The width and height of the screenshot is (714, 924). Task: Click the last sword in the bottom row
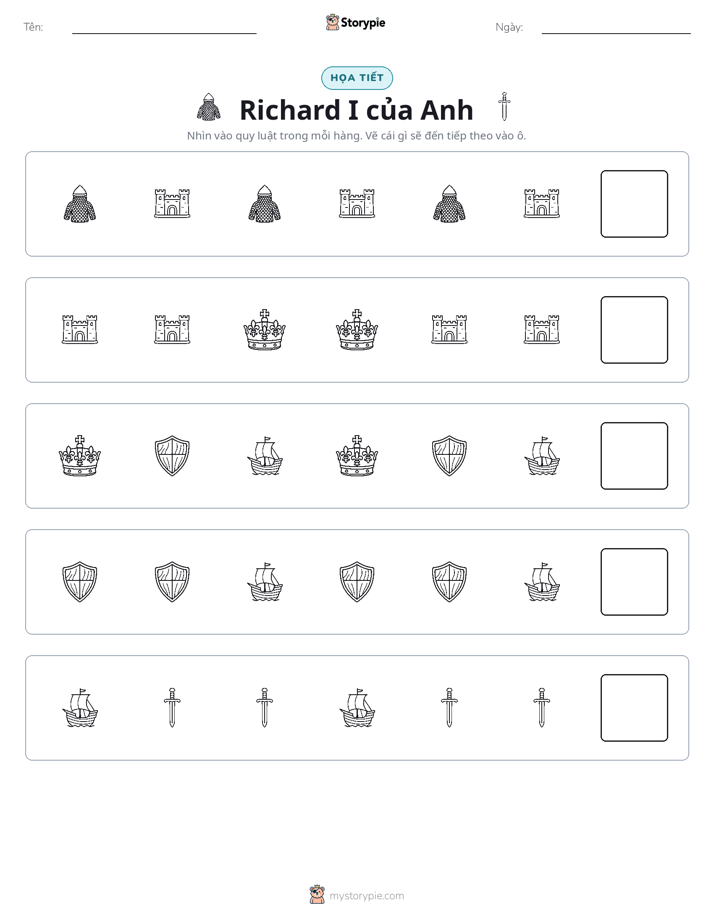pyautogui.click(x=541, y=708)
